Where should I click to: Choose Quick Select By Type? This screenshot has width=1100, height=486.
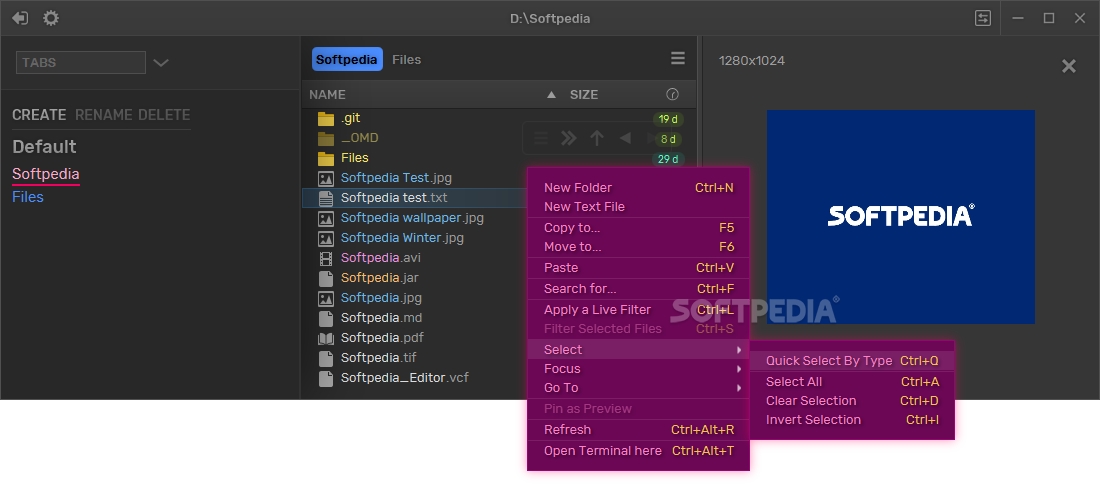point(852,360)
